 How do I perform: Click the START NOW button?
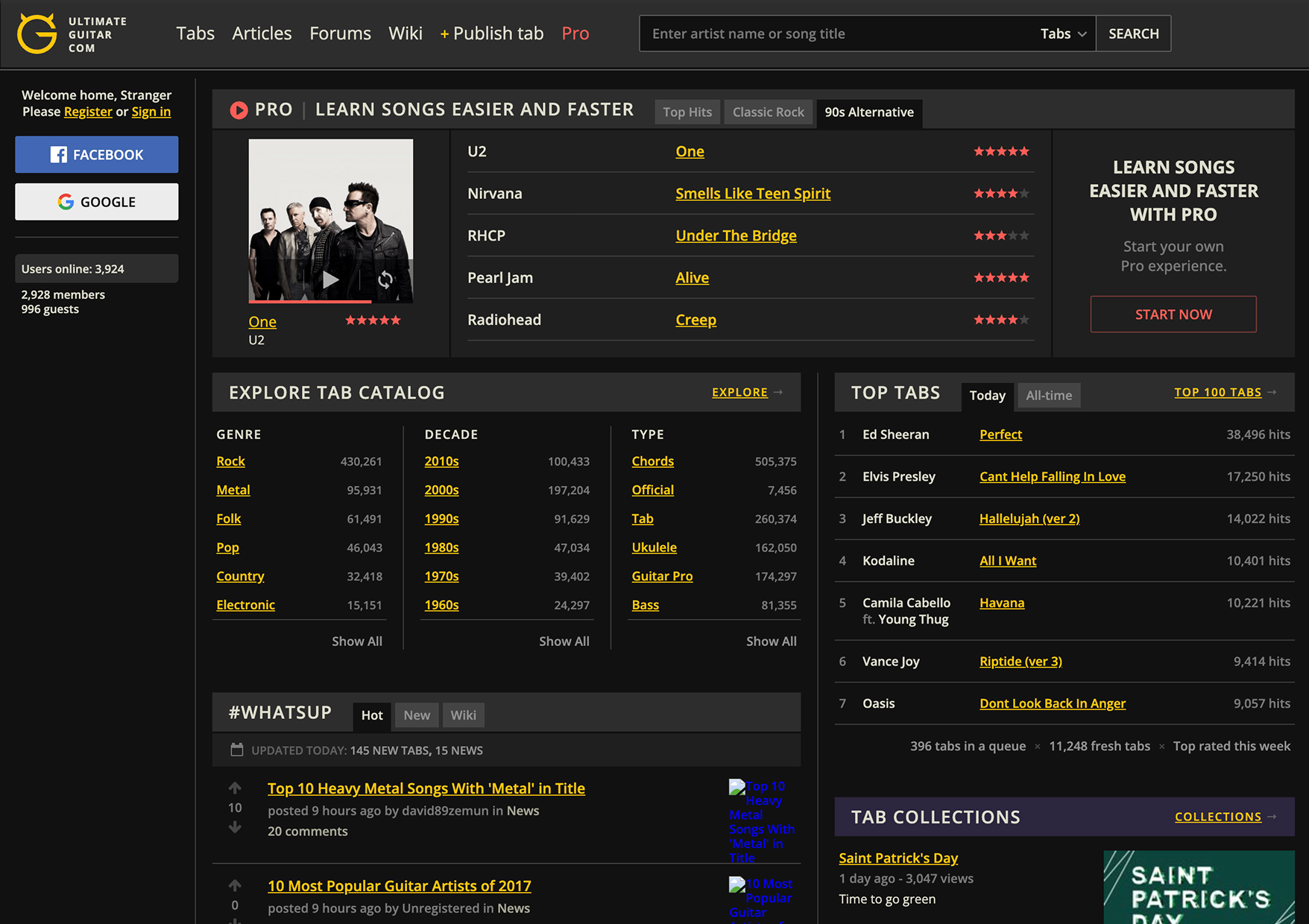(1173, 314)
